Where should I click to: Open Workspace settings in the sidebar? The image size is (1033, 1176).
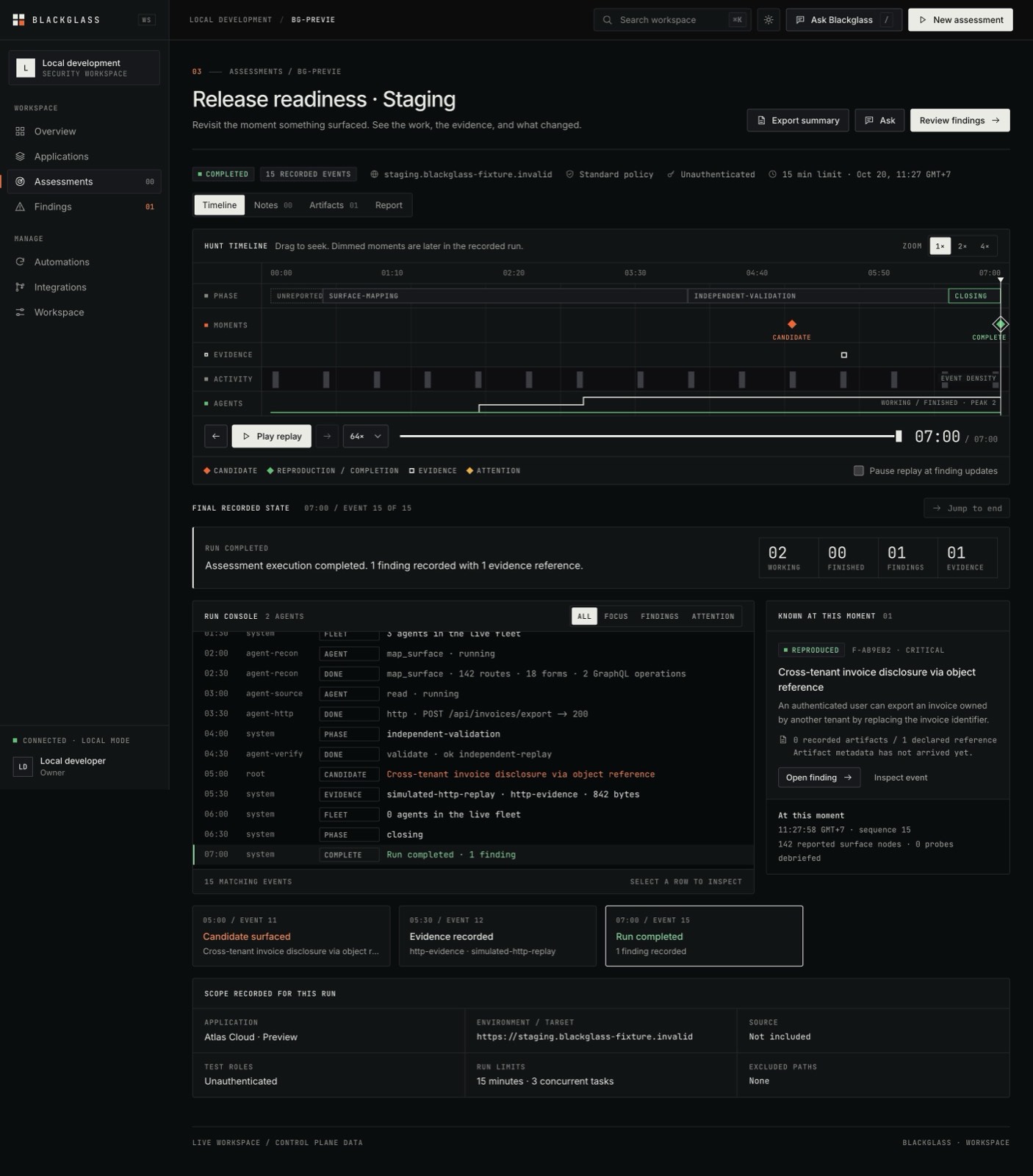point(84,312)
